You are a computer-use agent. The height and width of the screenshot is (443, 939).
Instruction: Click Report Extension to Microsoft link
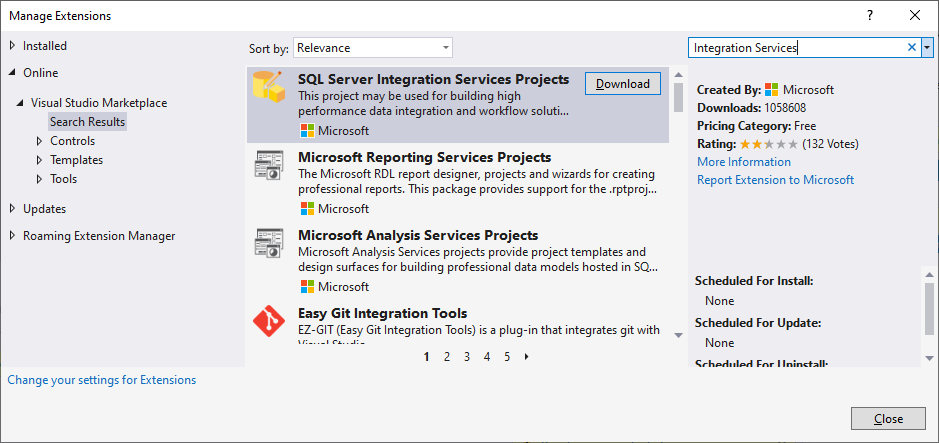pyautogui.click(x=775, y=180)
